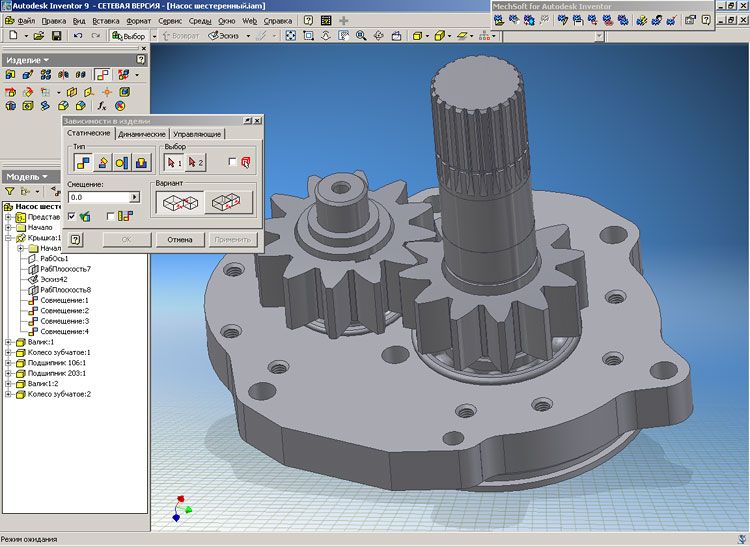The image size is (750, 547).
Task: Choose the Angle constraint type icon
Action: [x=102, y=163]
